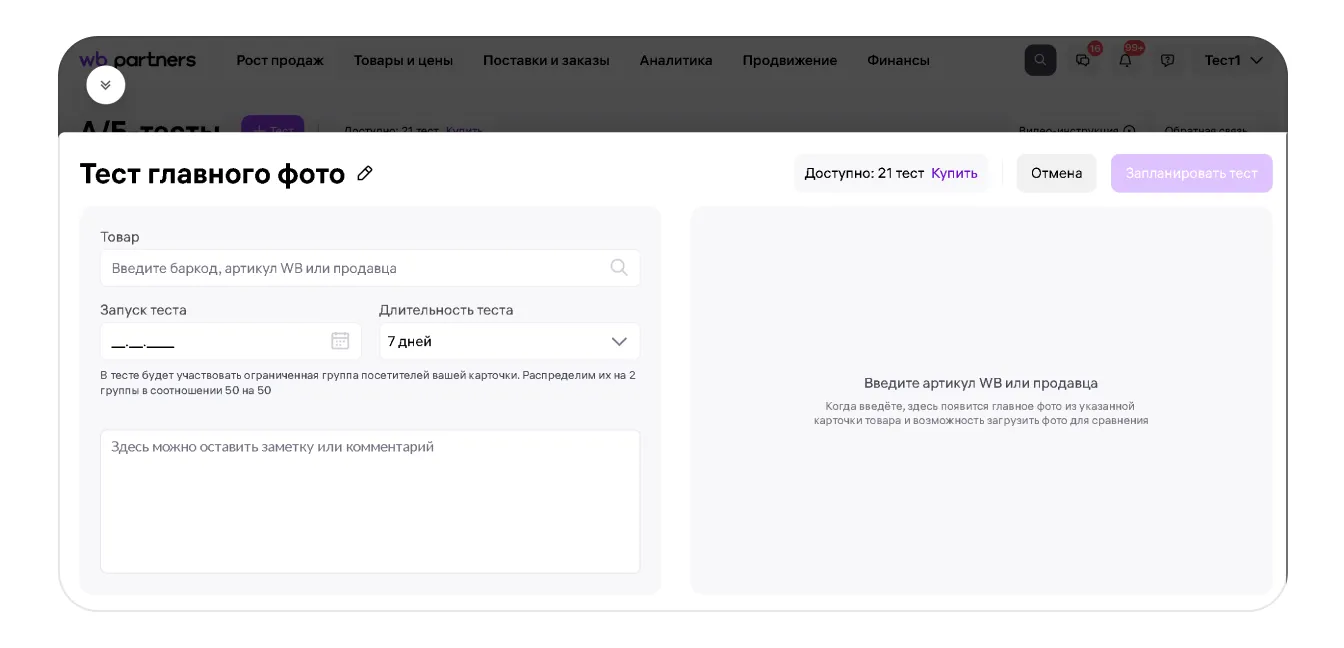This screenshot has width=1344, height=648.
Task: Open chat messages icon with 16 badge
Action: pyautogui.click(x=1083, y=60)
